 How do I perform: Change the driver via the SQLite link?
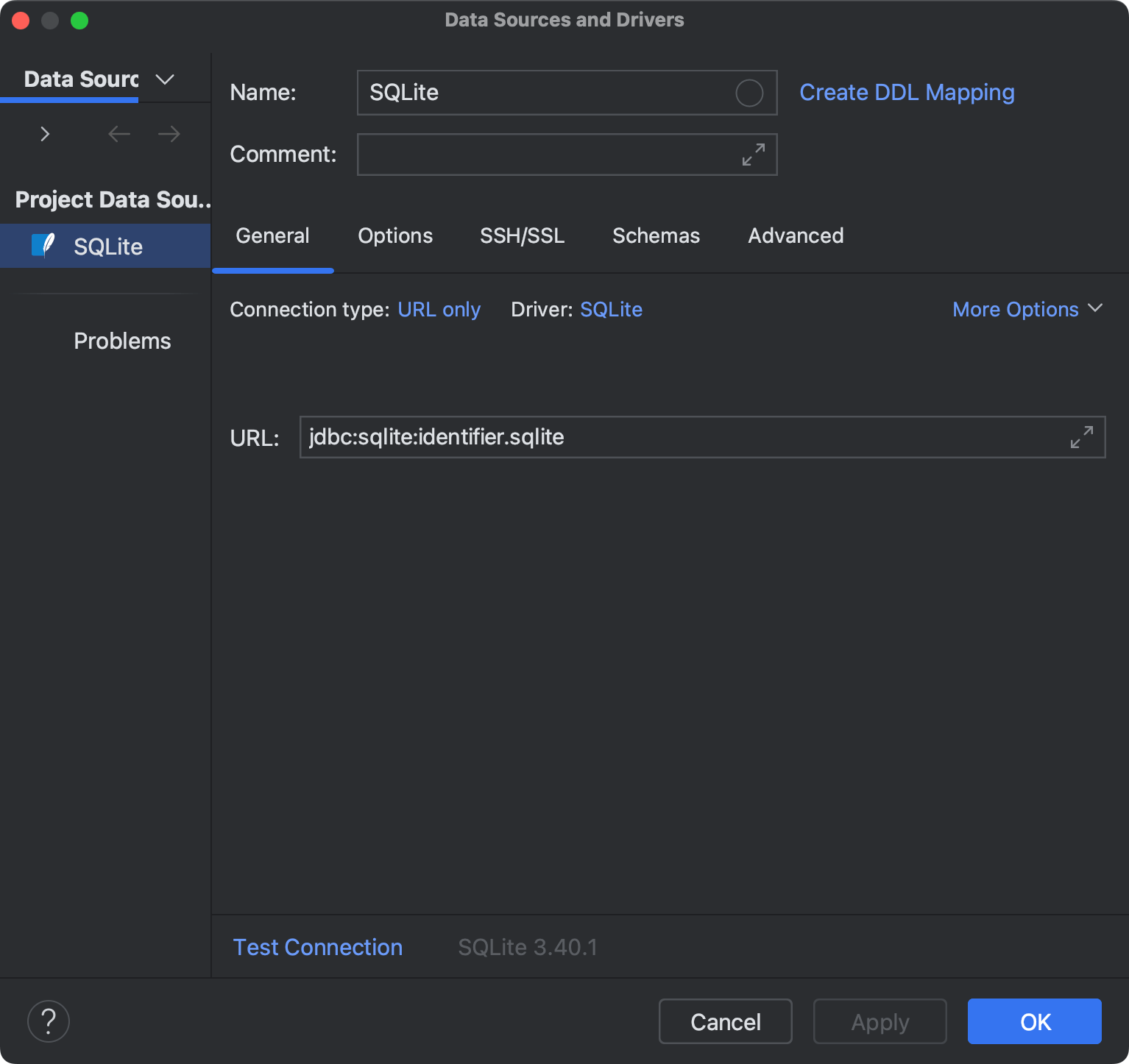611,309
